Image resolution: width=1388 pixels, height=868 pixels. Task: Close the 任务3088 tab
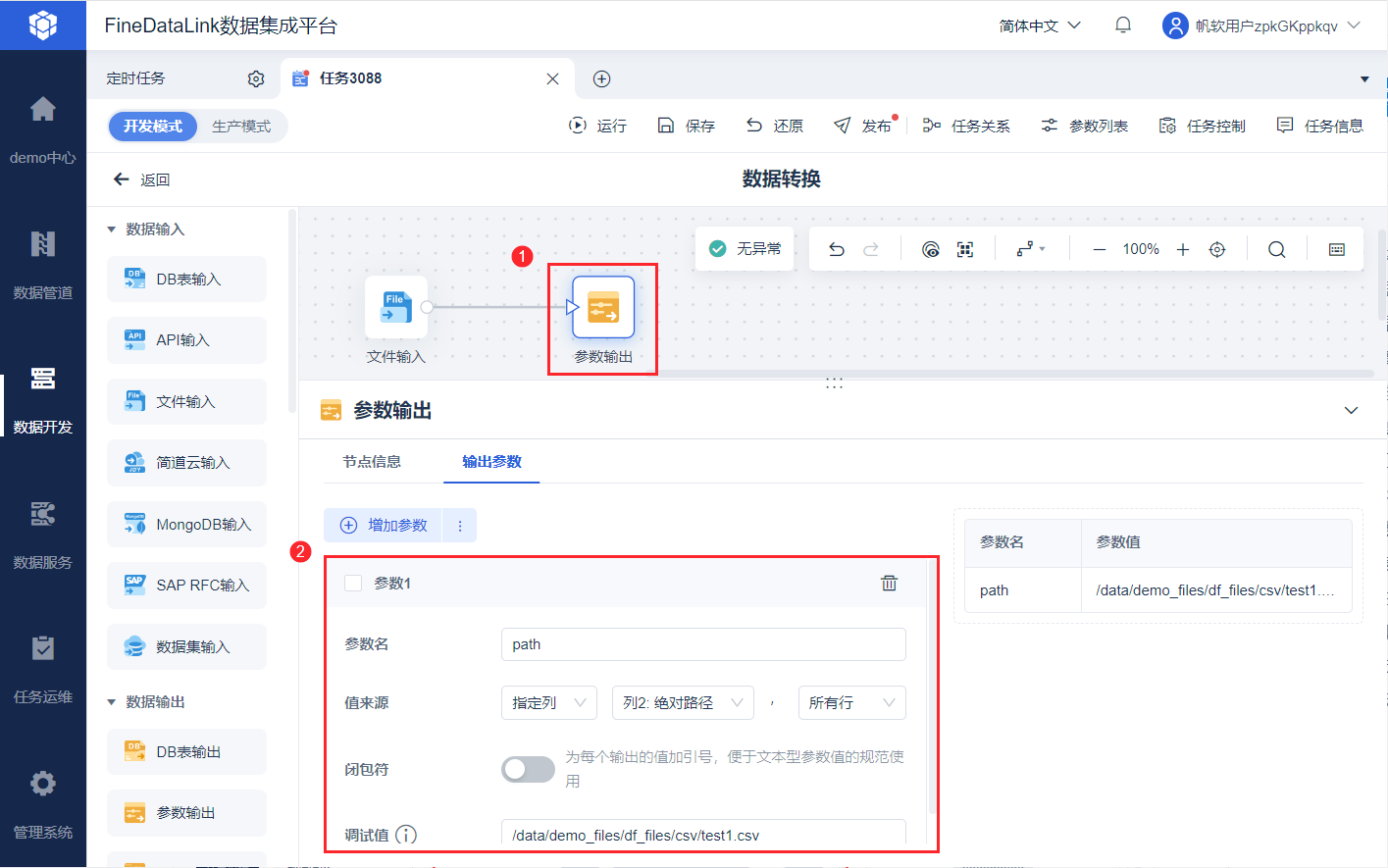pos(553,78)
